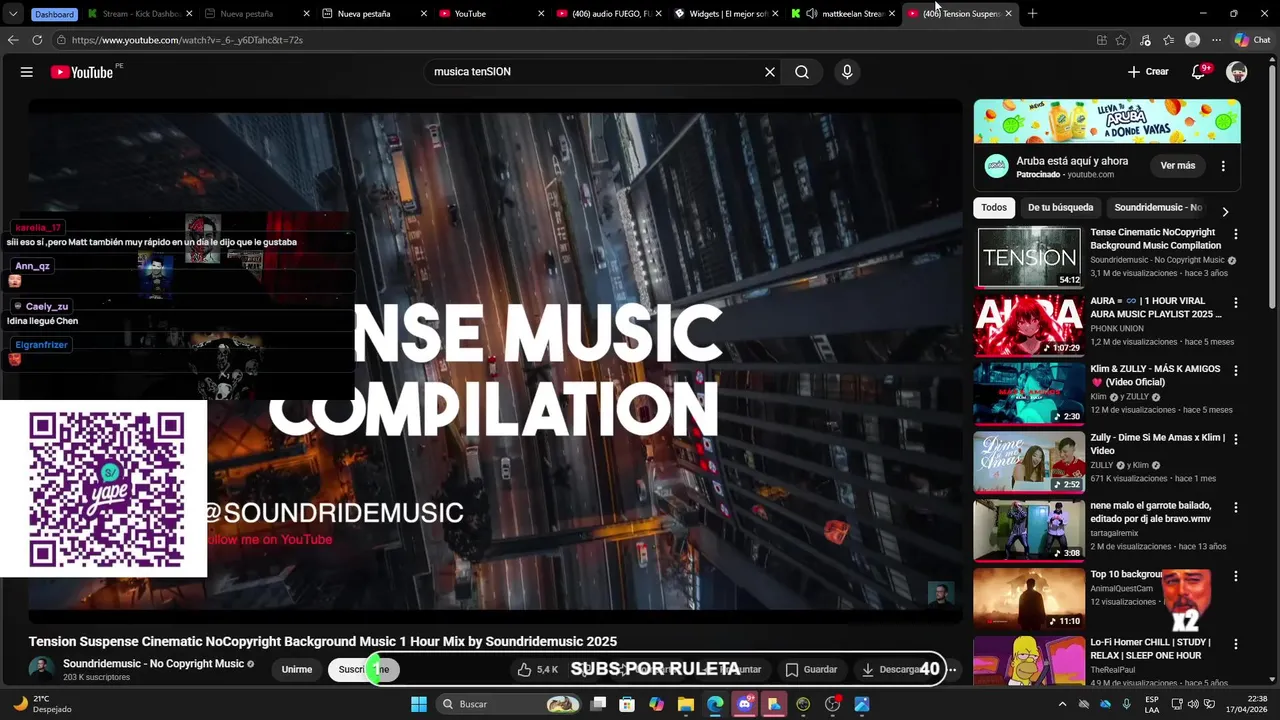Click the taskbar Buscar search box
The image size is (1280, 720).
point(509,704)
